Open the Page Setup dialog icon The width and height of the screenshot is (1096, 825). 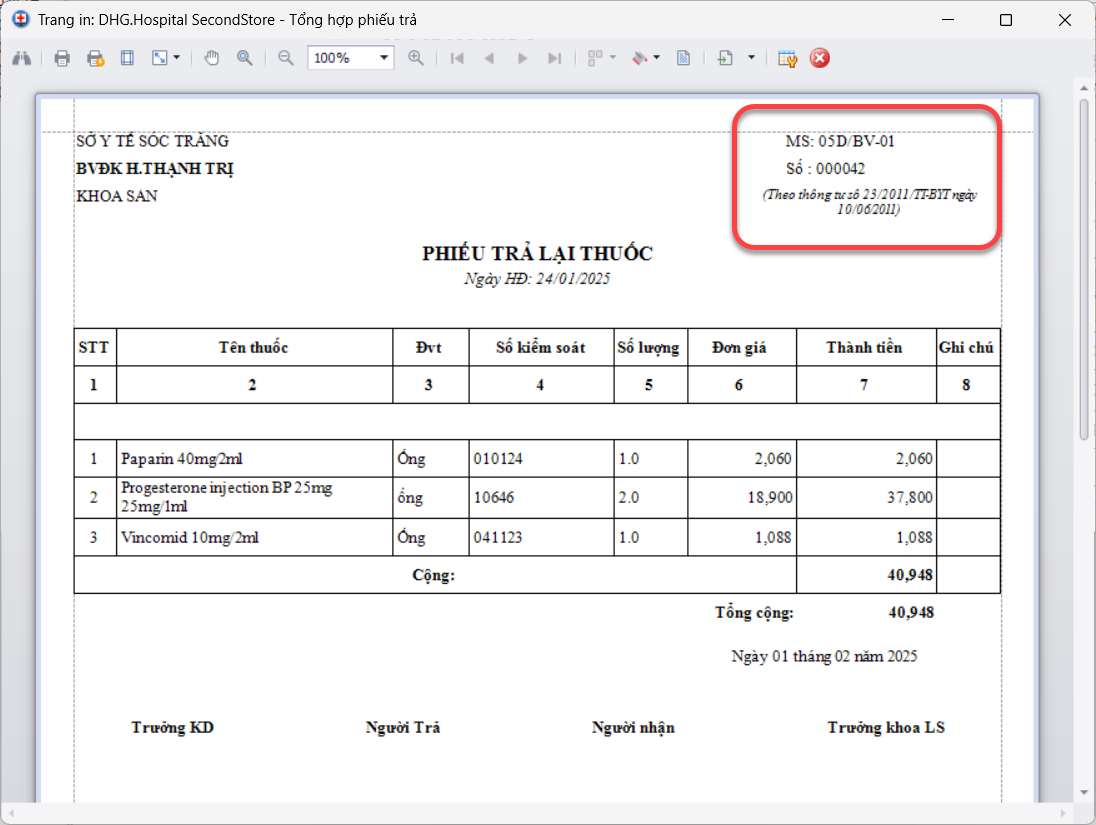point(127,58)
